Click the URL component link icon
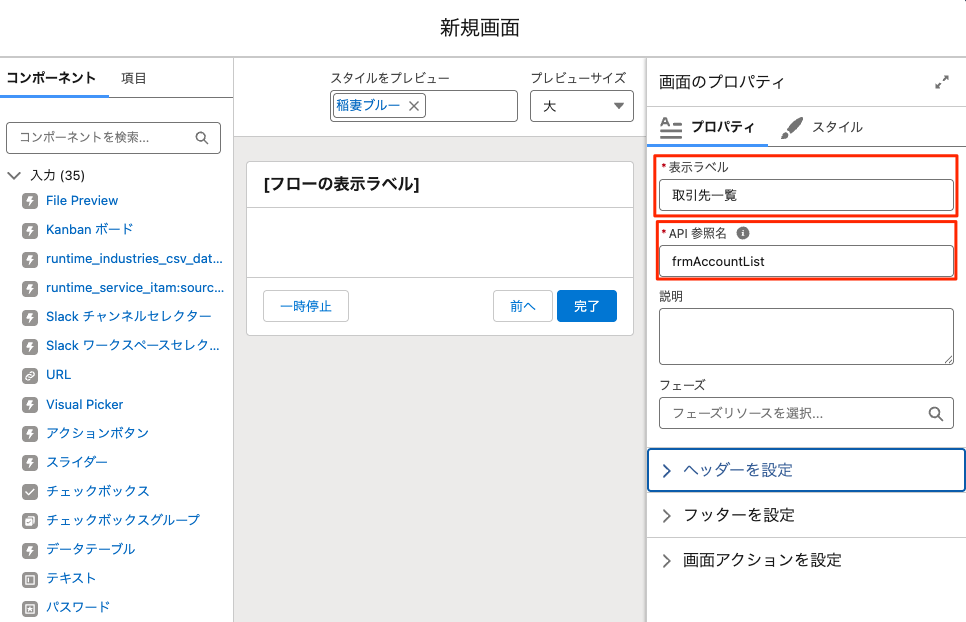Image resolution: width=966 pixels, height=622 pixels. 30,375
